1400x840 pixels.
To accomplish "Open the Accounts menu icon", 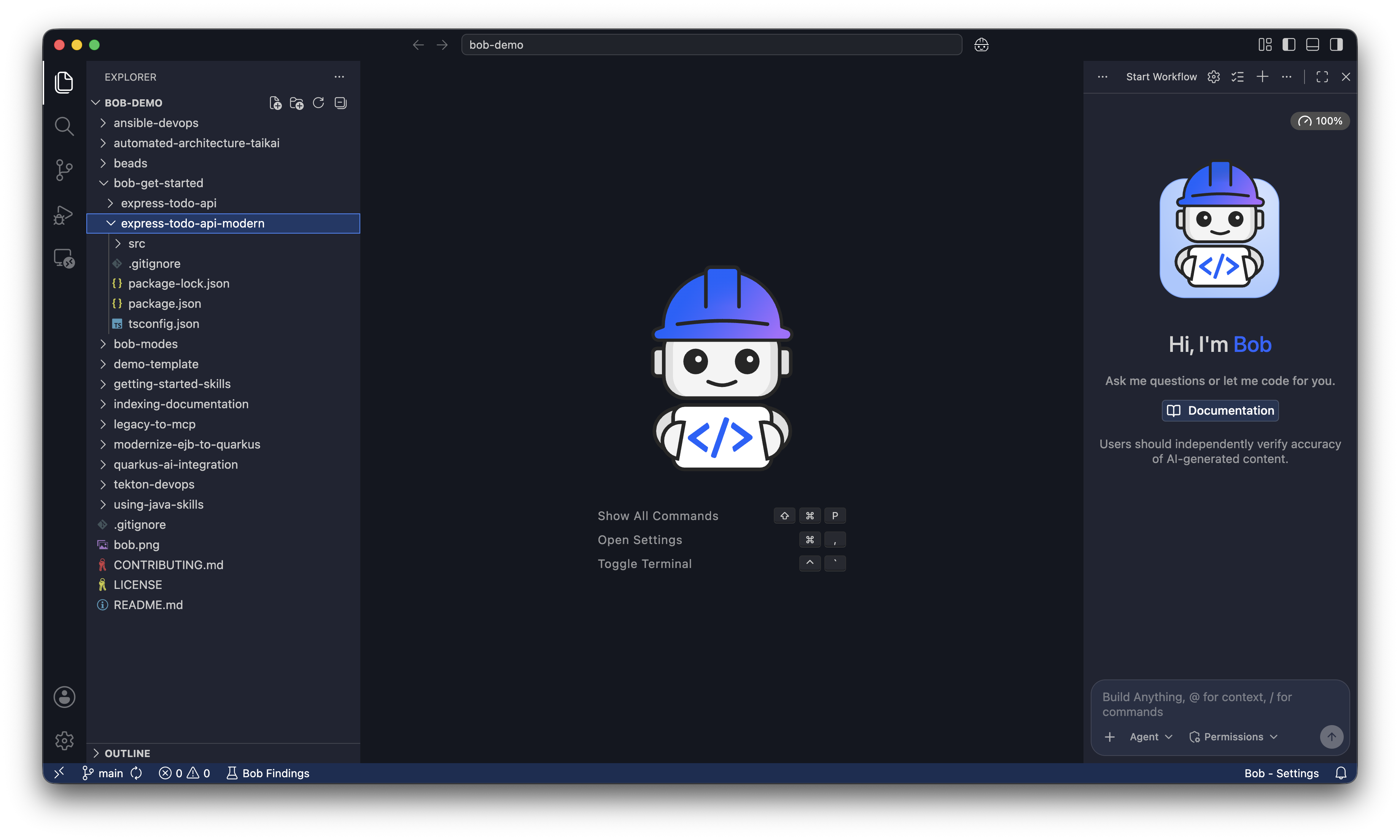I will (x=64, y=697).
